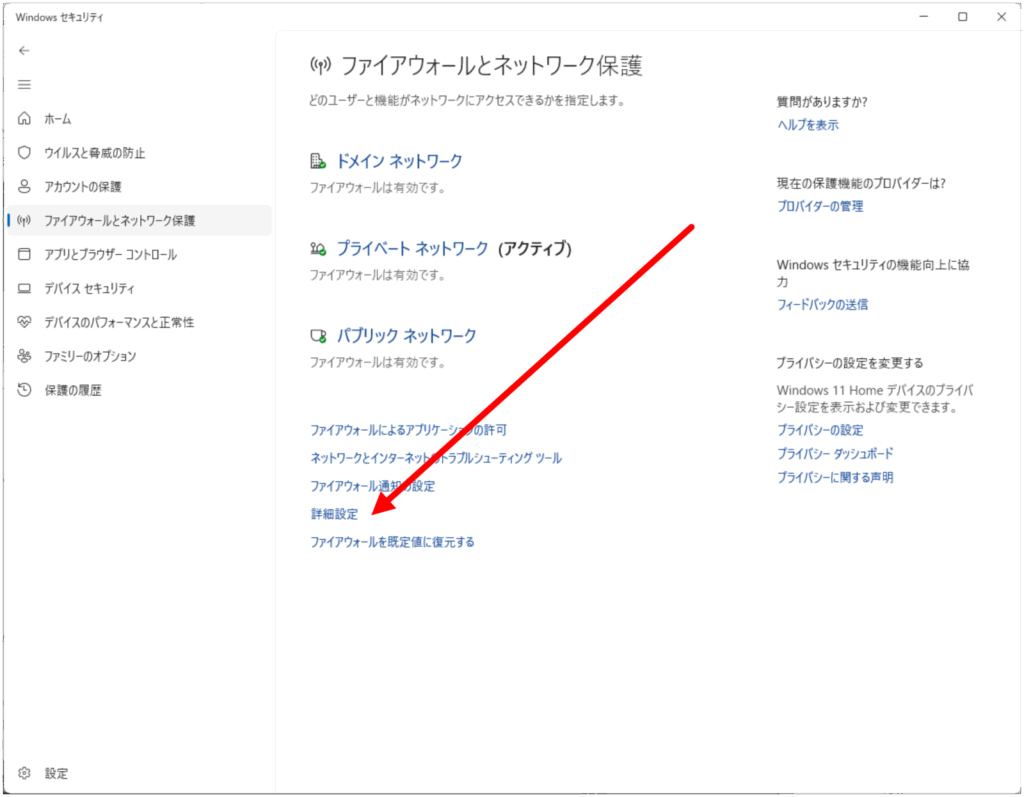Screen dimensions: 1024x797
Task: Open ドメイン ネットワーク settings
Action: (x=399, y=162)
